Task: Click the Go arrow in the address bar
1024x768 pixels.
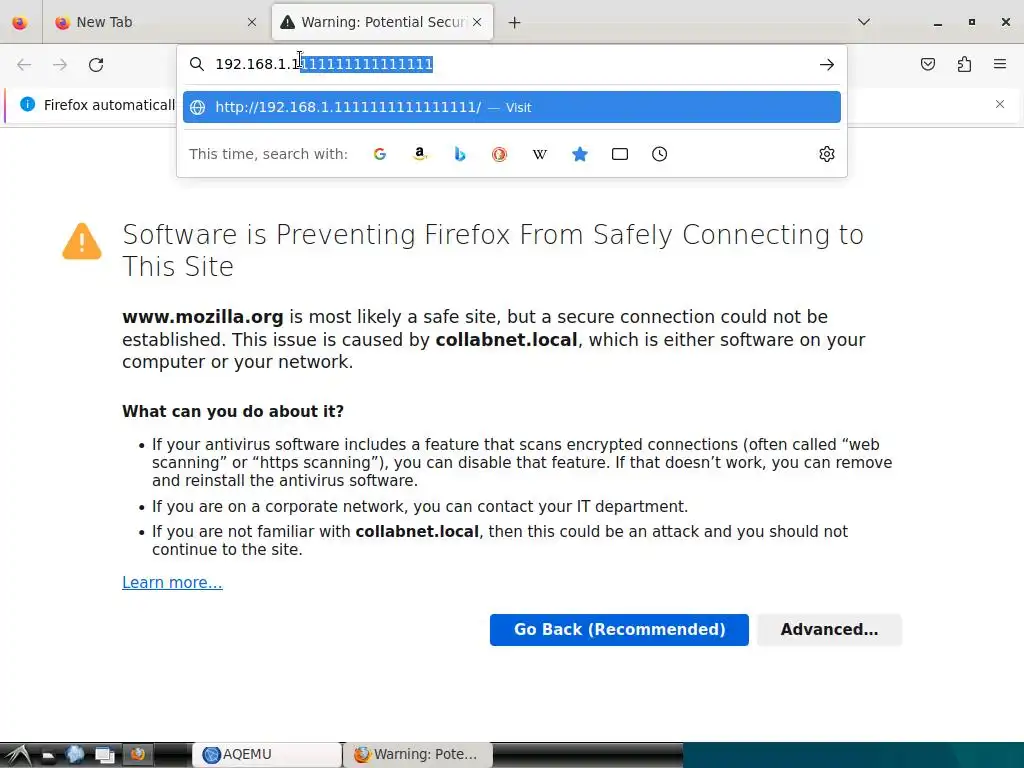Action: pos(827,64)
